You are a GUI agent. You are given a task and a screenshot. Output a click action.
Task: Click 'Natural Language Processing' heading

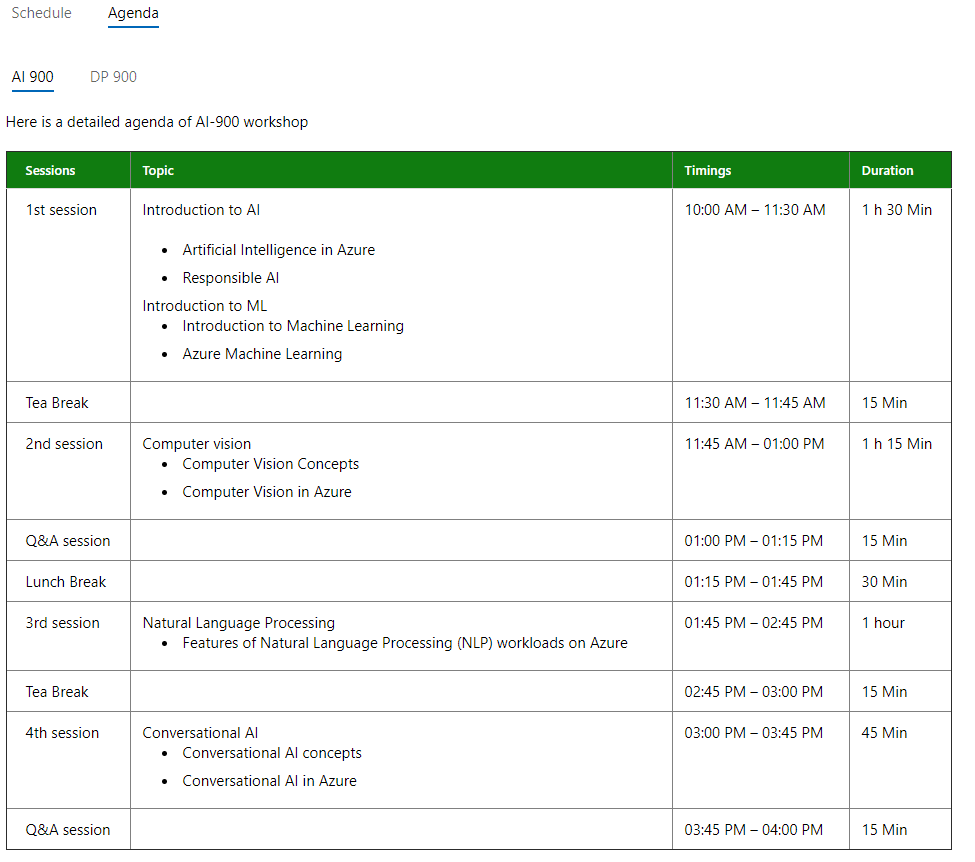pos(238,623)
